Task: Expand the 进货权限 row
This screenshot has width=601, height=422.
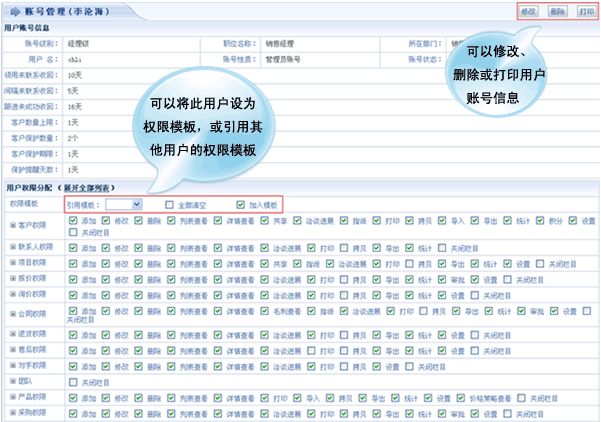Action: [13, 334]
